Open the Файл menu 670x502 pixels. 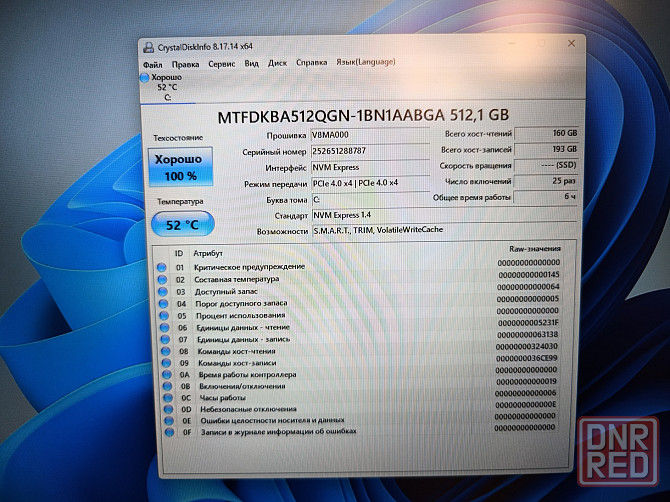[x=152, y=63]
